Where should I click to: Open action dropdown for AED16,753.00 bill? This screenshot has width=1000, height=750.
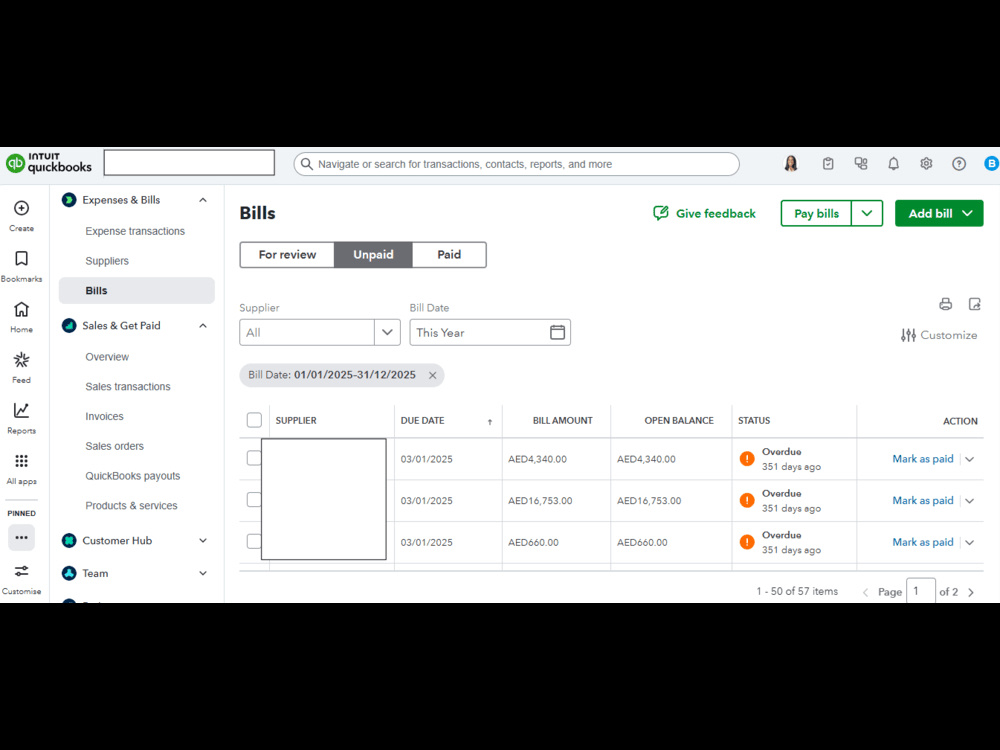point(969,501)
